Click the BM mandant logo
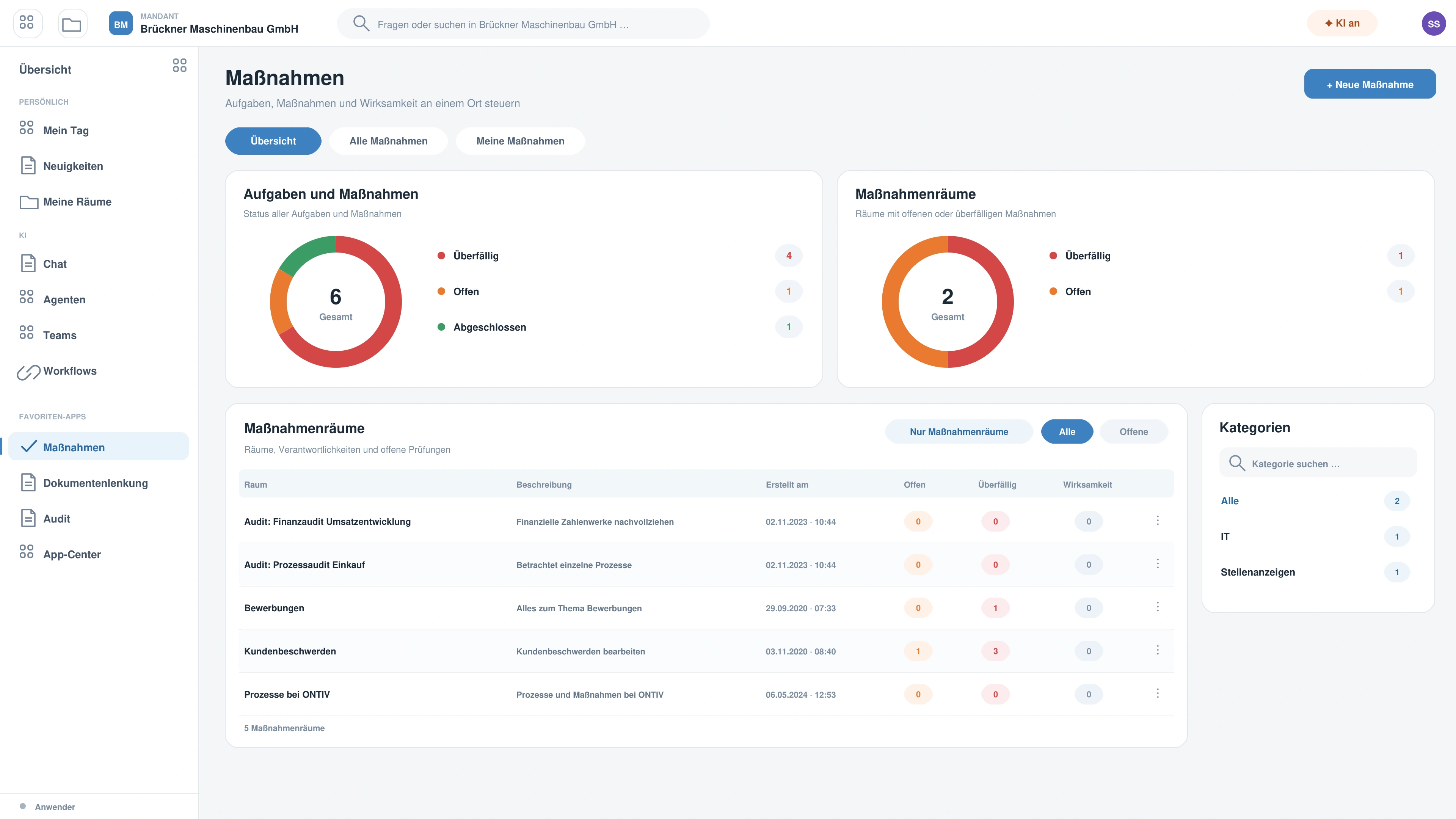The height and width of the screenshot is (819, 1456). [x=121, y=24]
